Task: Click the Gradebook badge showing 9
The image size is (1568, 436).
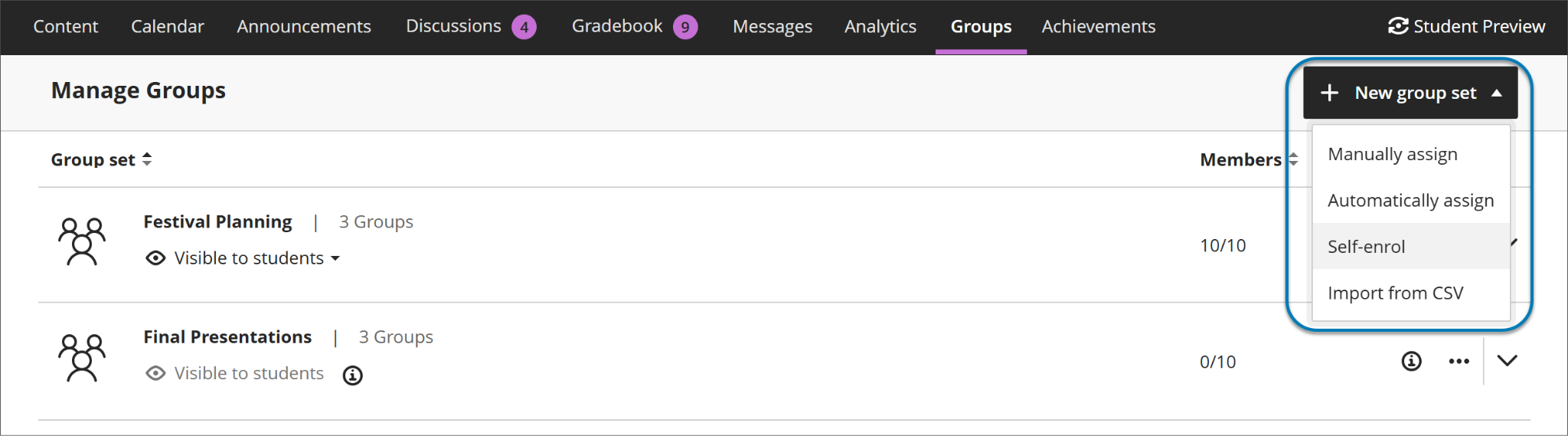Action: tap(685, 28)
